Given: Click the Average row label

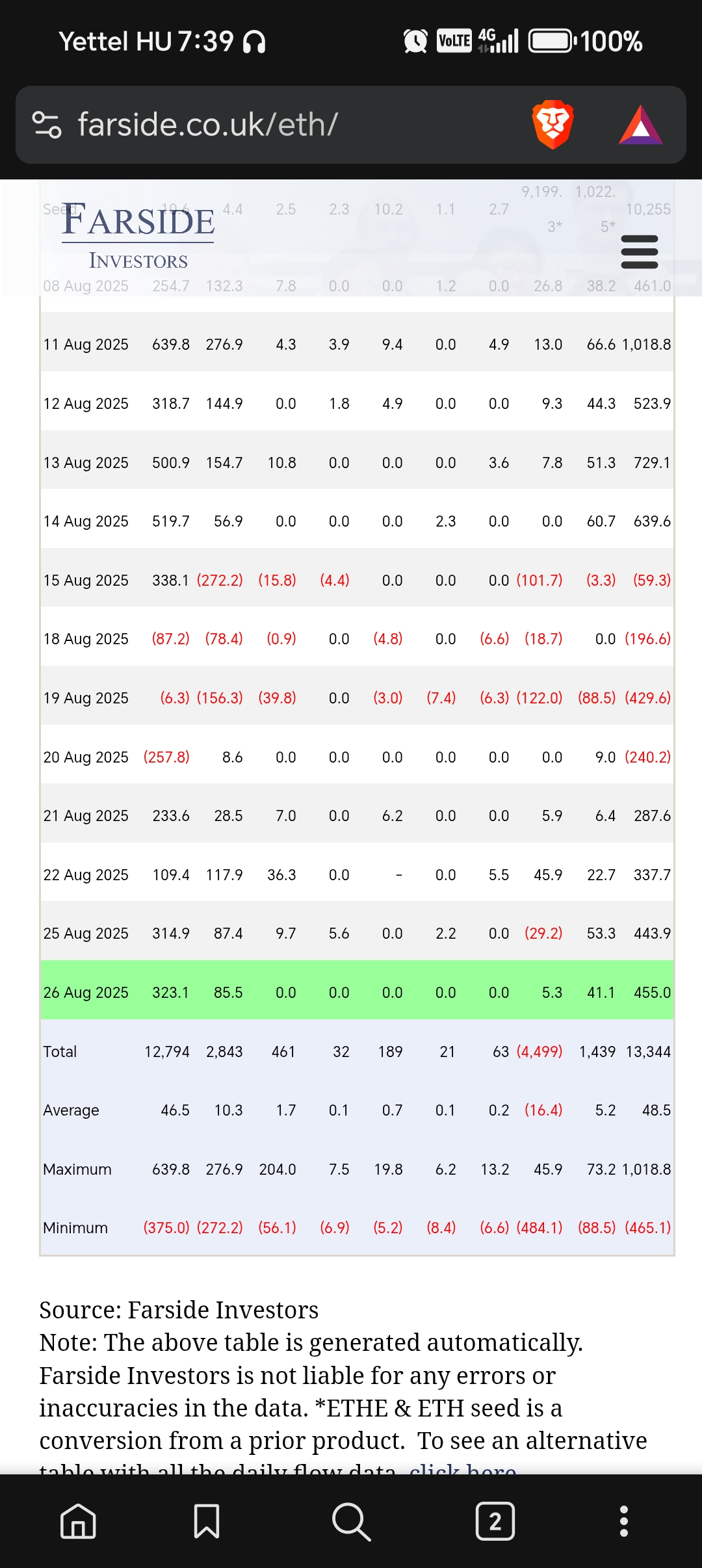Looking at the screenshot, I should (71, 1110).
